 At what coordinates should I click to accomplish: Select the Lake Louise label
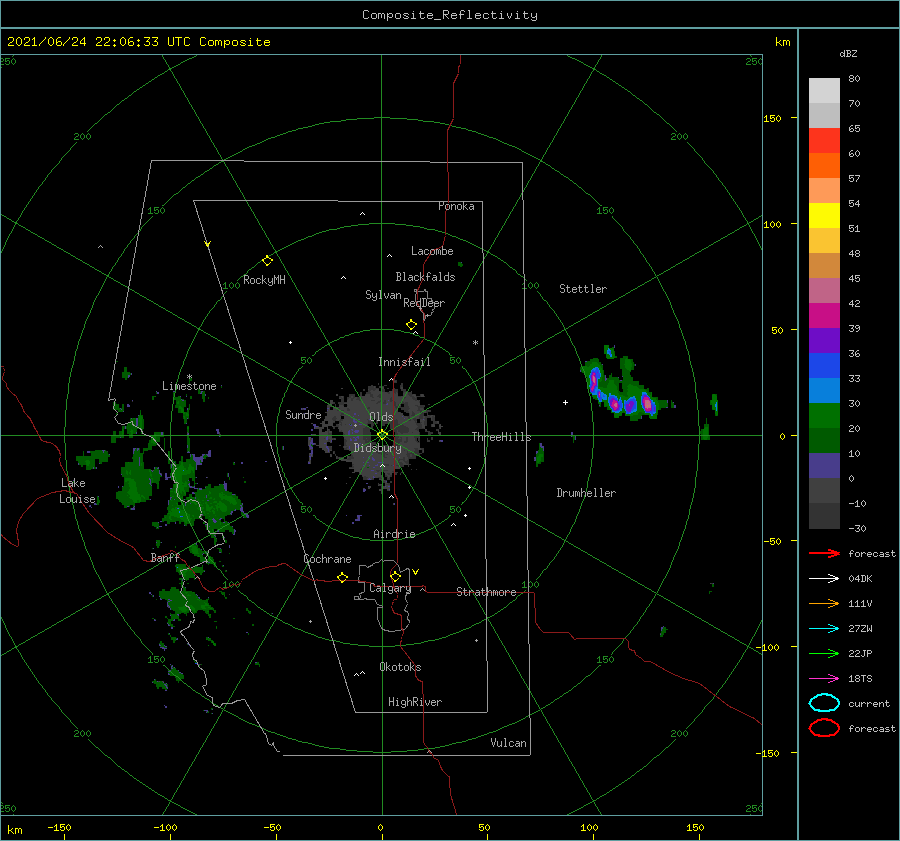pyautogui.click(x=78, y=491)
